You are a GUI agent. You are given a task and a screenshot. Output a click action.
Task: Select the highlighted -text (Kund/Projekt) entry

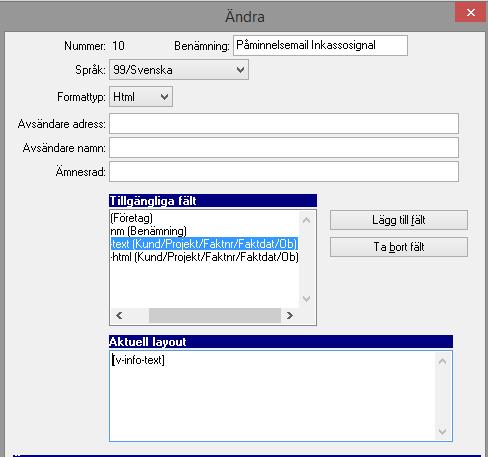(205, 244)
